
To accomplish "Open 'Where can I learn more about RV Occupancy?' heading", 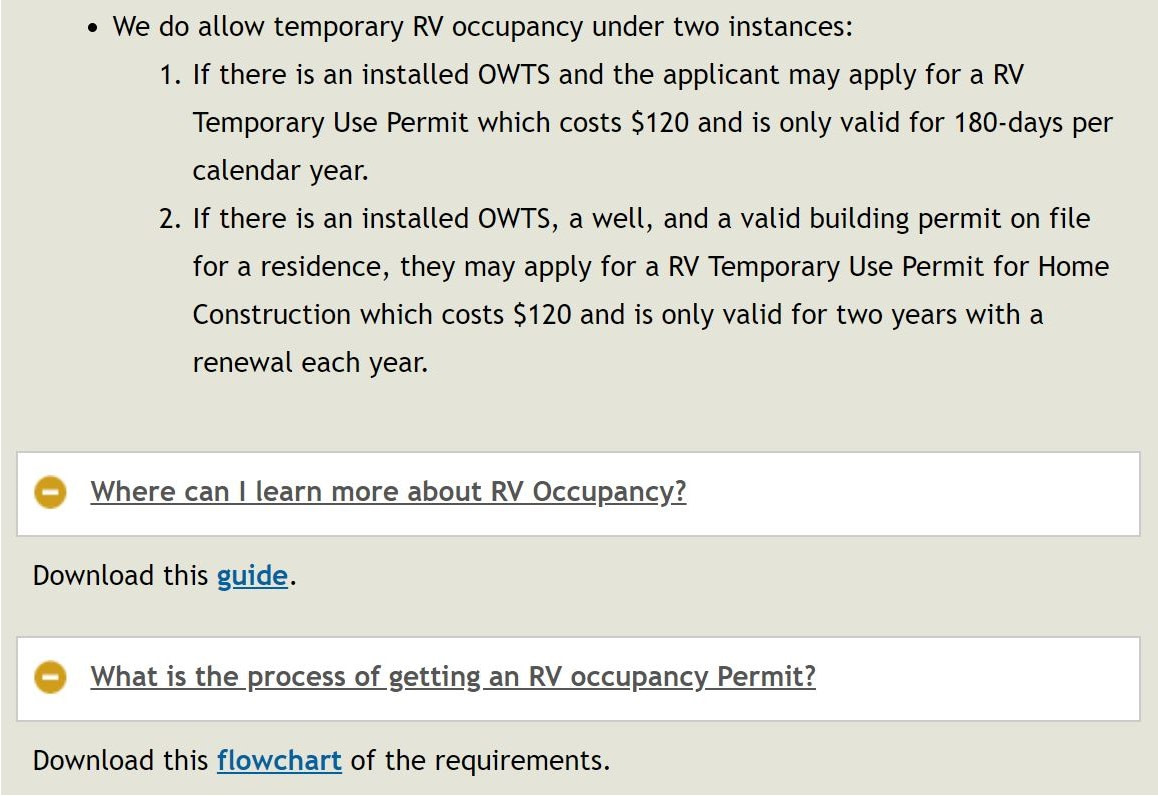I will 388,492.
